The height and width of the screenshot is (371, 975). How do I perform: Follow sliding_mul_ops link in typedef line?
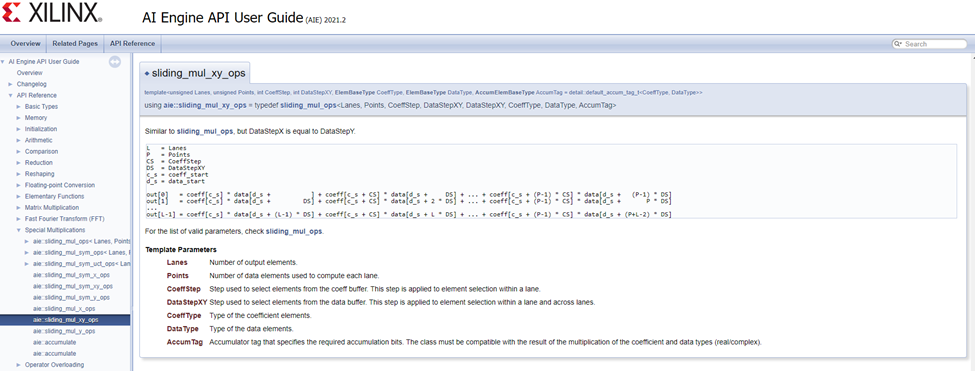pyautogui.click(x=308, y=106)
